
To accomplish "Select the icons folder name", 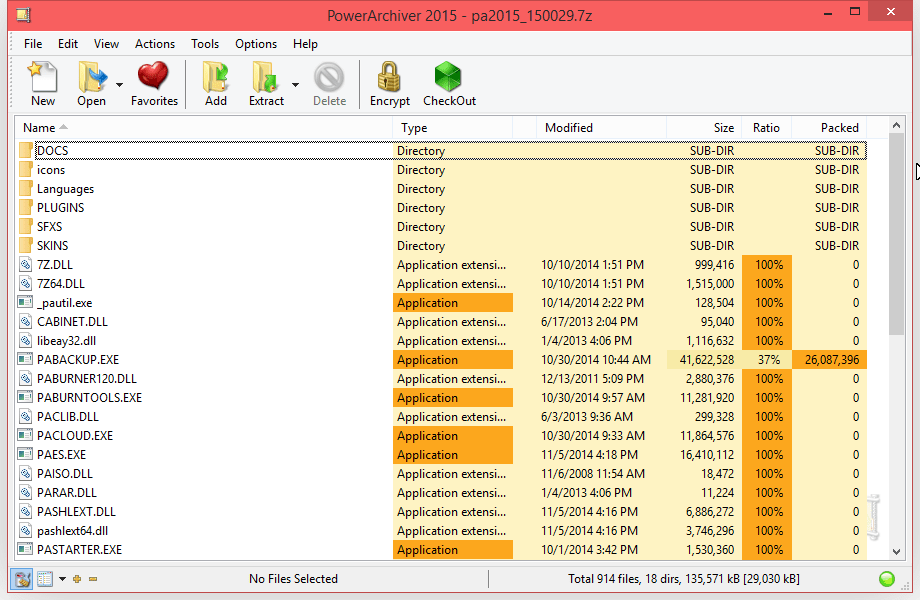I will [x=51, y=170].
